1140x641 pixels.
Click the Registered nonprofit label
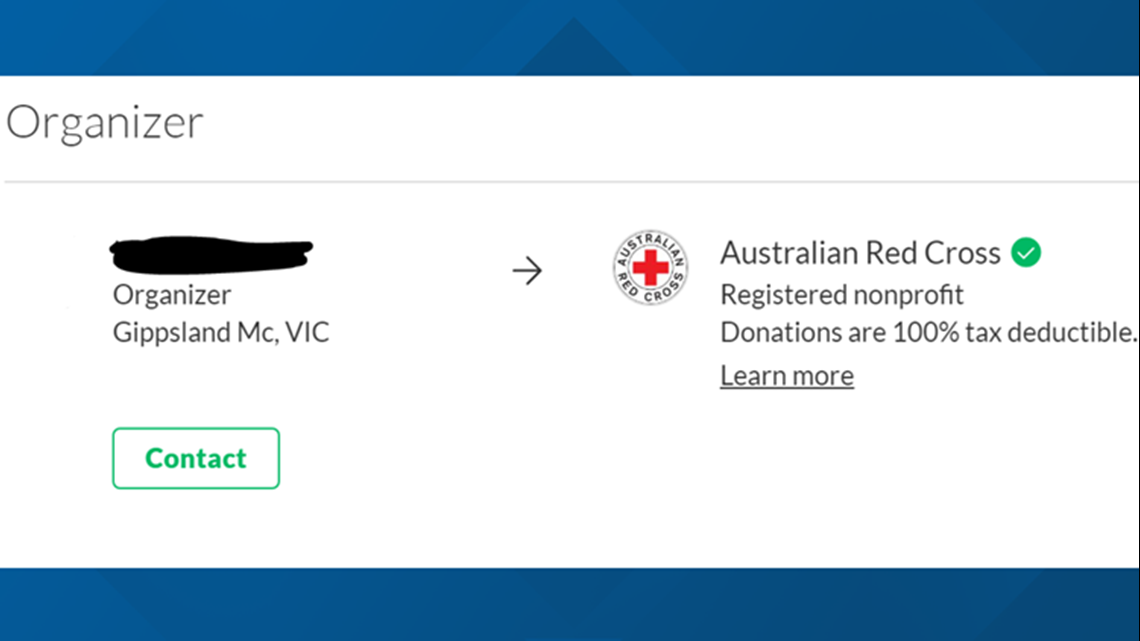(x=841, y=295)
